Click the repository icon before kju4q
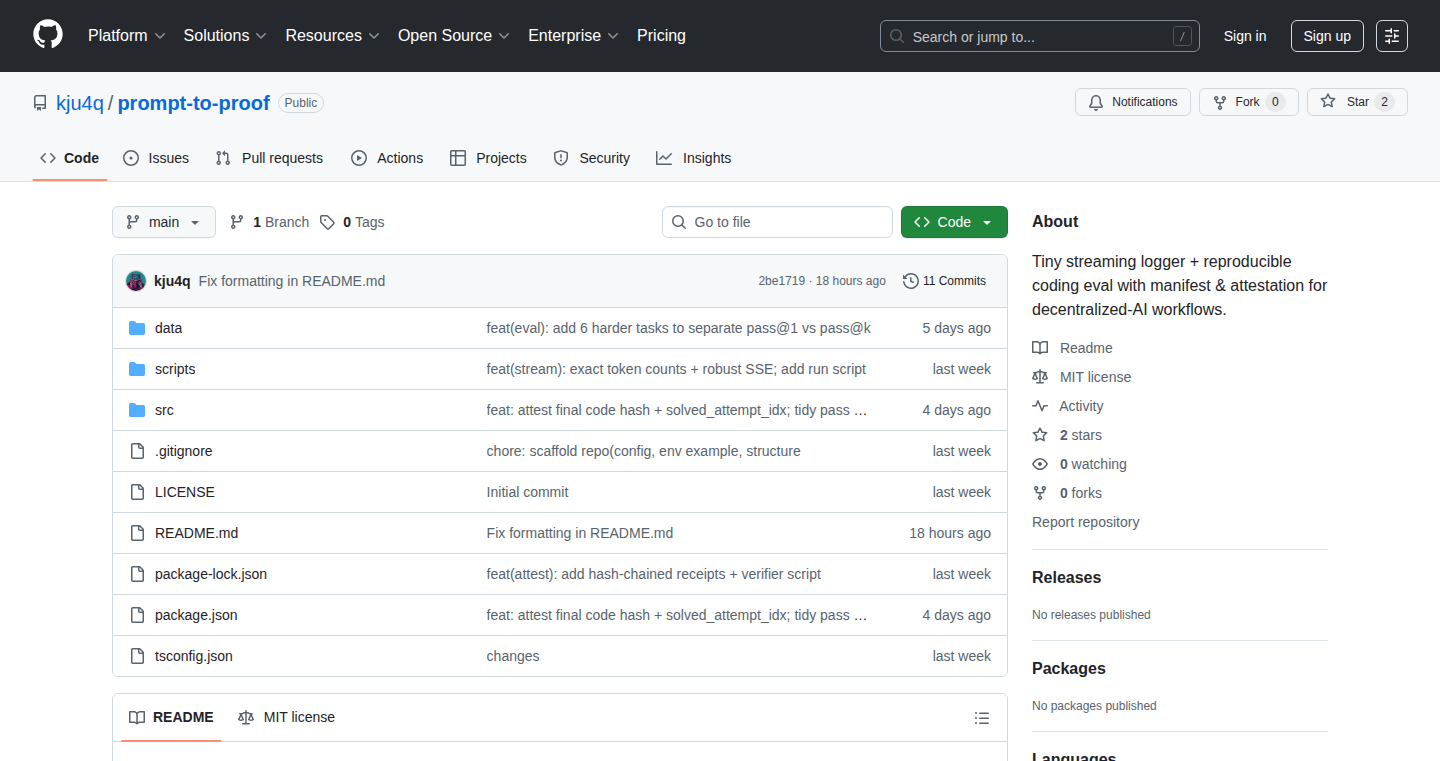The height and width of the screenshot is (761, 1440). point(40,103)
